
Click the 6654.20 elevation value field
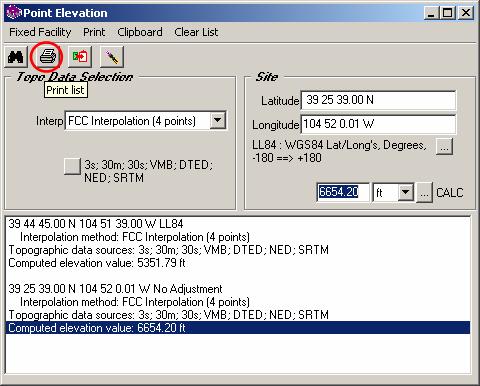point(343,192)
